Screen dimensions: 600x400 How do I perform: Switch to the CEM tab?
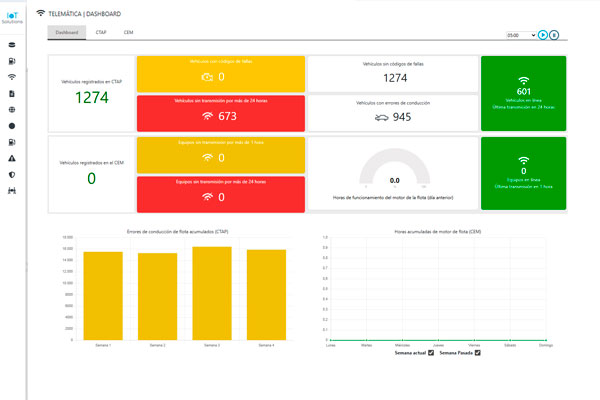[x=129, y=33]
